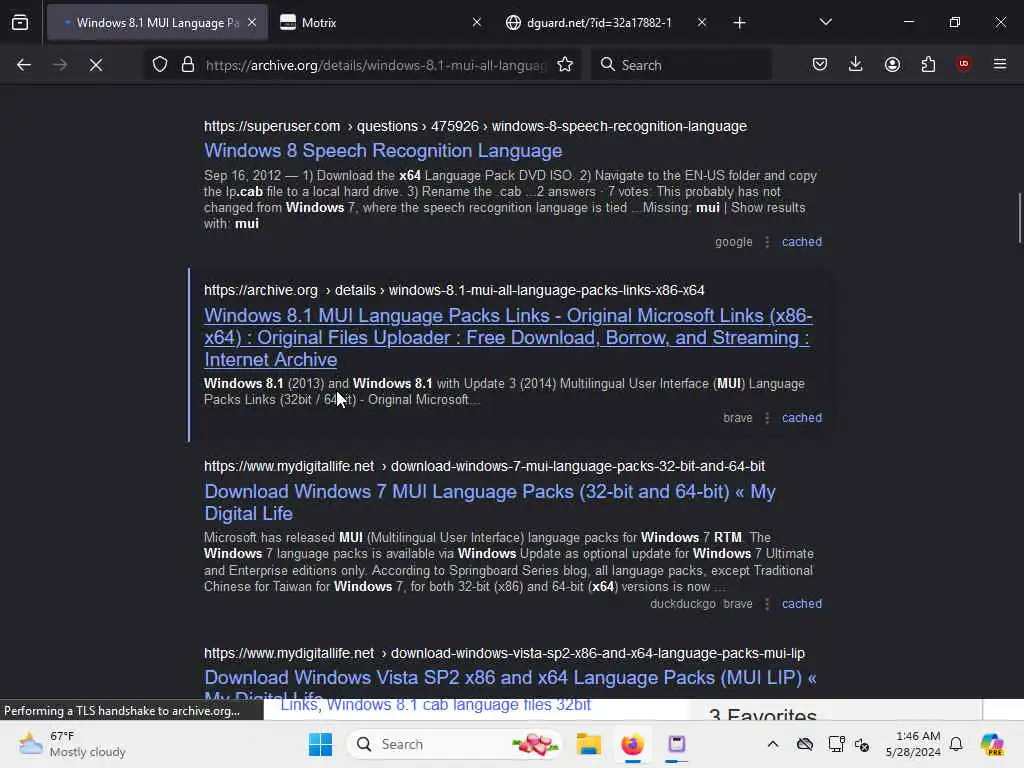Open uBlock Origin extension icon
The width and height of the screenshot is (1024, 768).
click(964, 65)
